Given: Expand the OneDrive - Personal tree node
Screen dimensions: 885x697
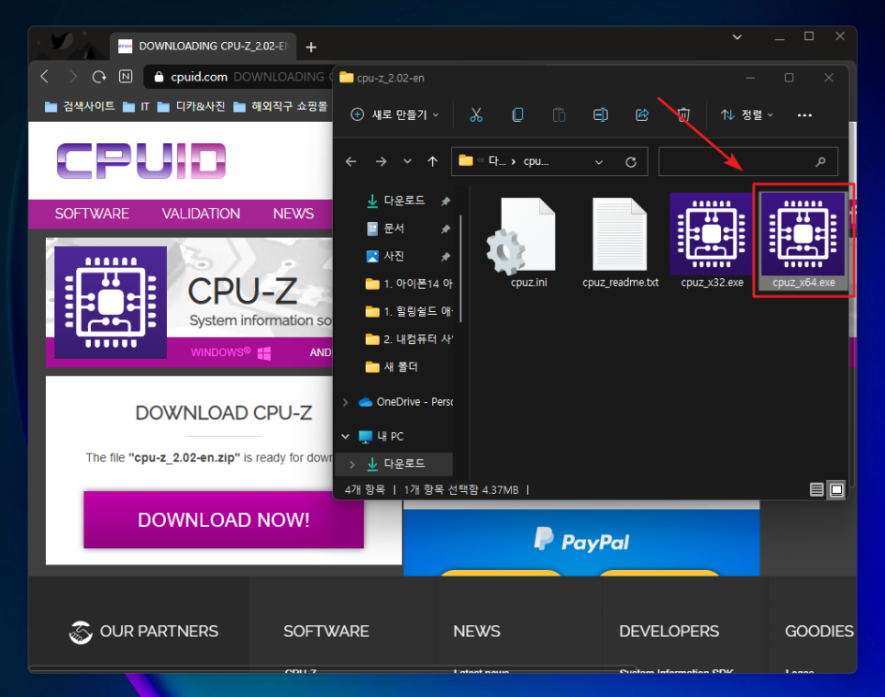Looking at the screenshot, I should click(345, 402).
